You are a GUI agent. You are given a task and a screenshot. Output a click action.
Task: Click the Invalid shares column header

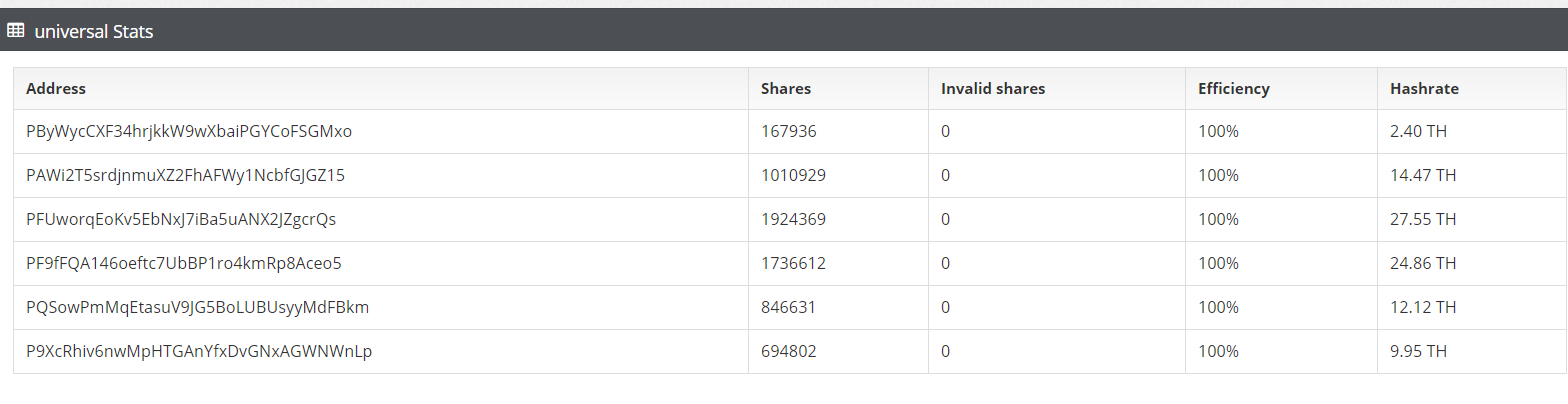pyautogui.click(x=992, y=89)
